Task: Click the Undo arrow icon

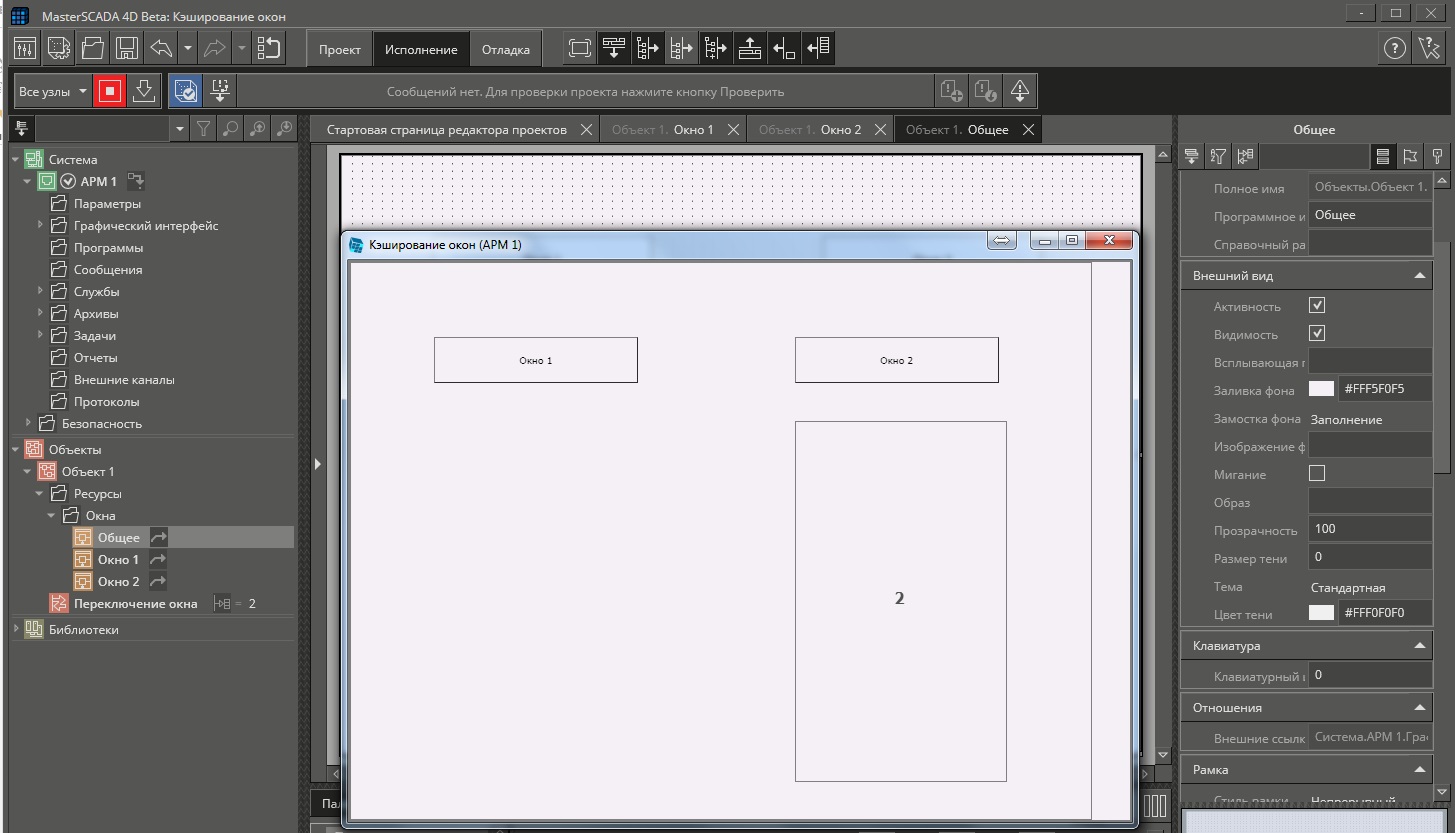Action: coord(160,48)
